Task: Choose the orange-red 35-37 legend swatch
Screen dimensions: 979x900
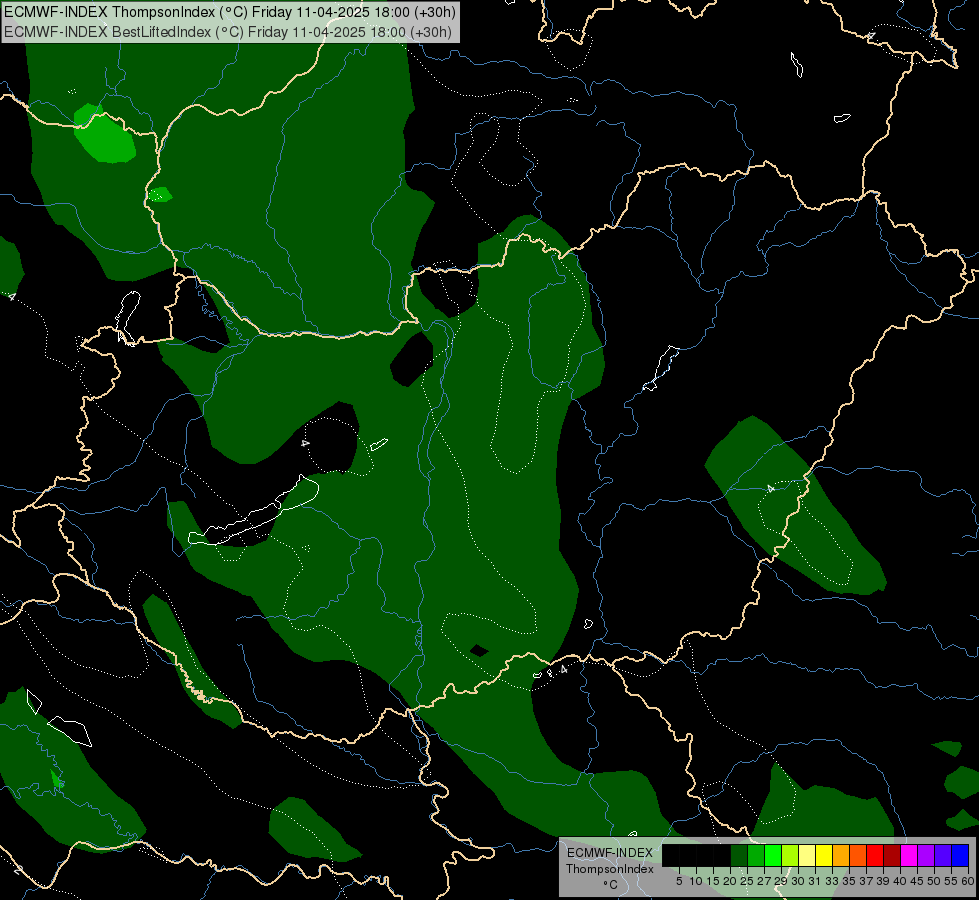Action: coord(858,855)
